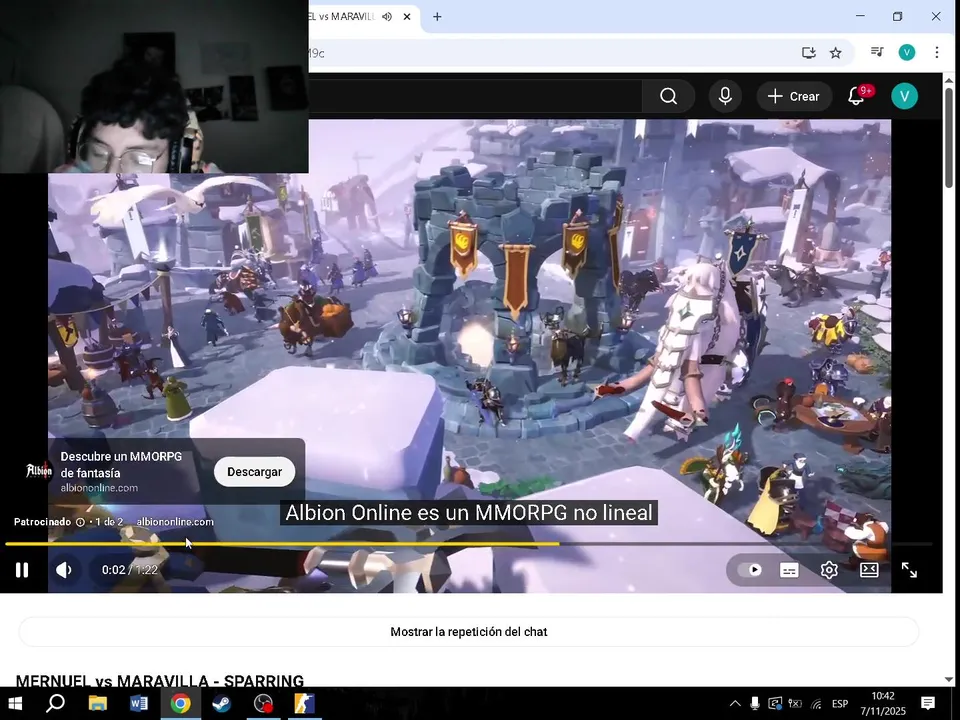Click the display/cast tray icon

click(x=775, y=703)
